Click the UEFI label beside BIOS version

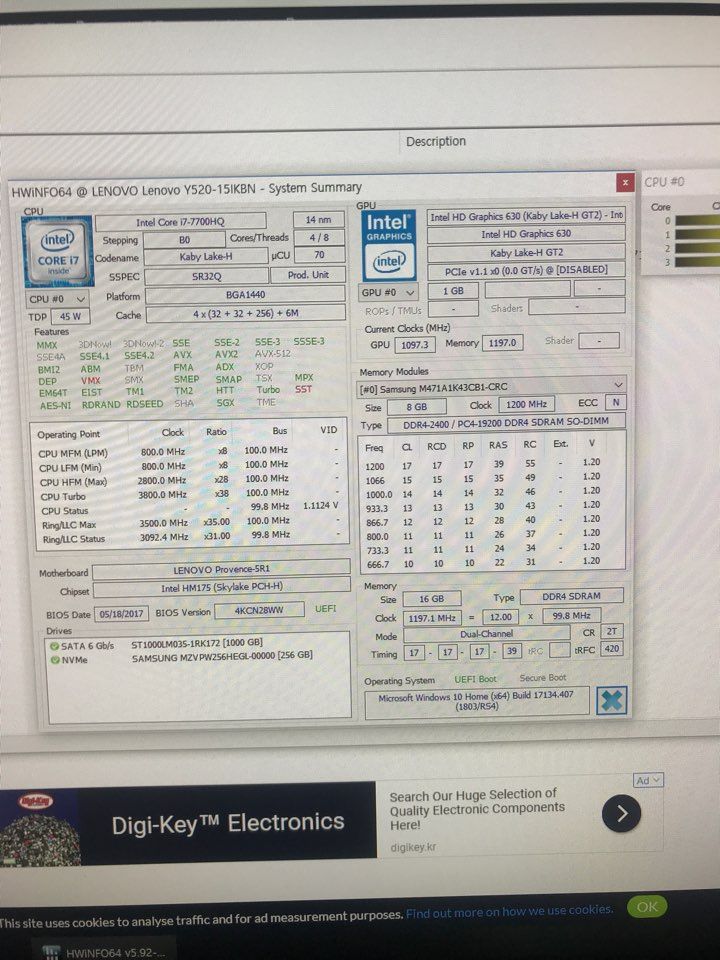tap(326, 609)
